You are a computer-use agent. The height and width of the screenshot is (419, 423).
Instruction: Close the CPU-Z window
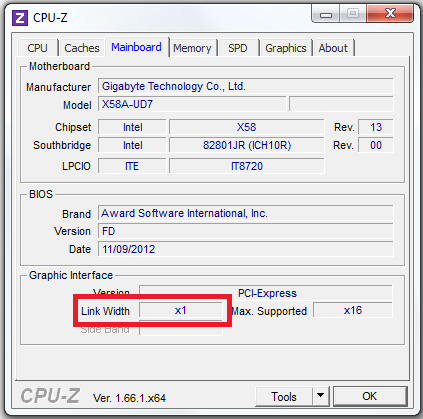390,14
